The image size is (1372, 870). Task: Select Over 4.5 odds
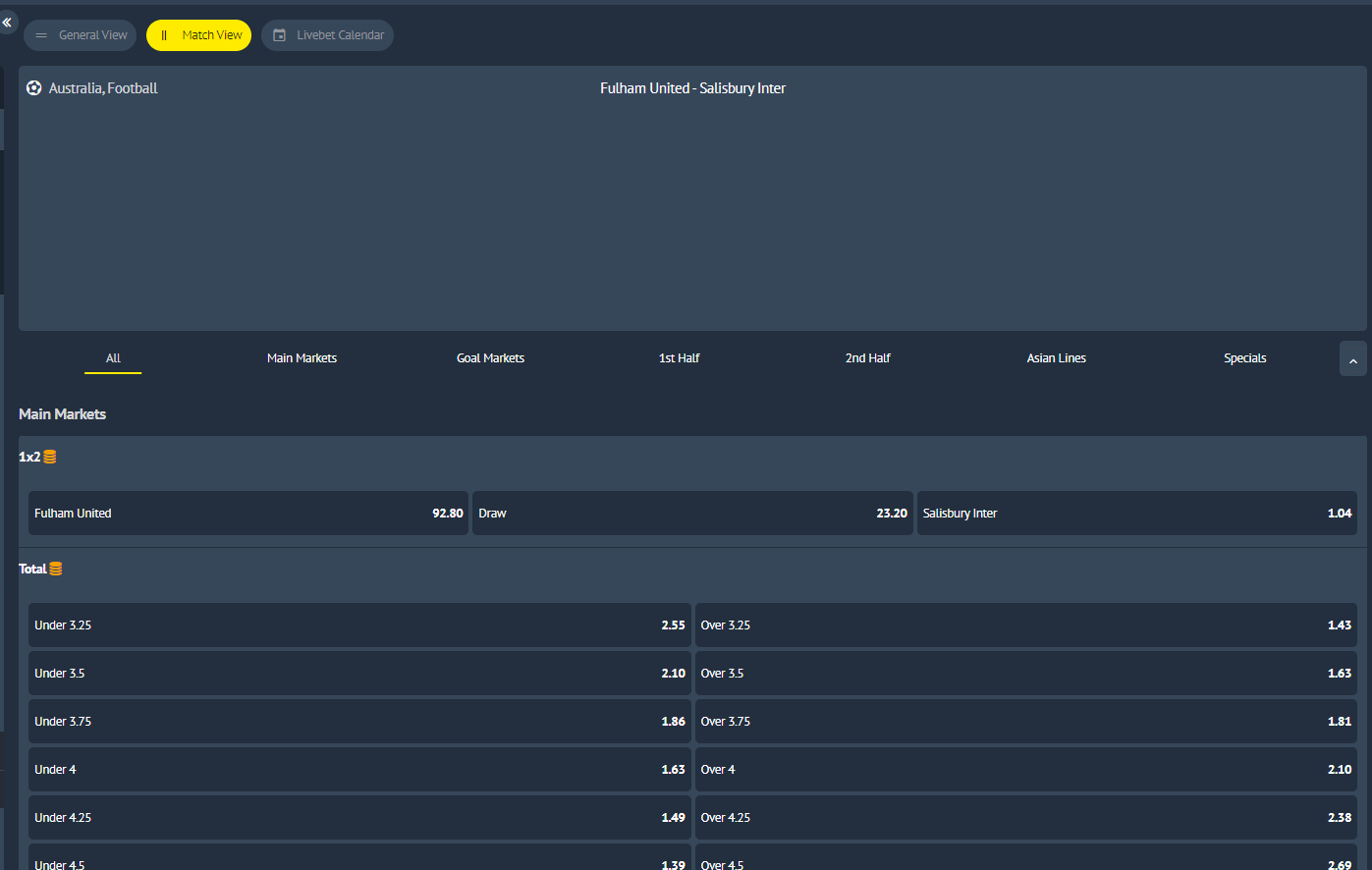coord(1026,857)
